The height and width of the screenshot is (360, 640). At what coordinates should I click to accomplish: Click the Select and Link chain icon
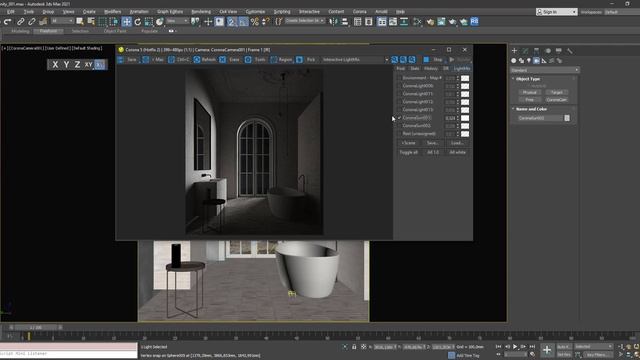pos(20,22)
